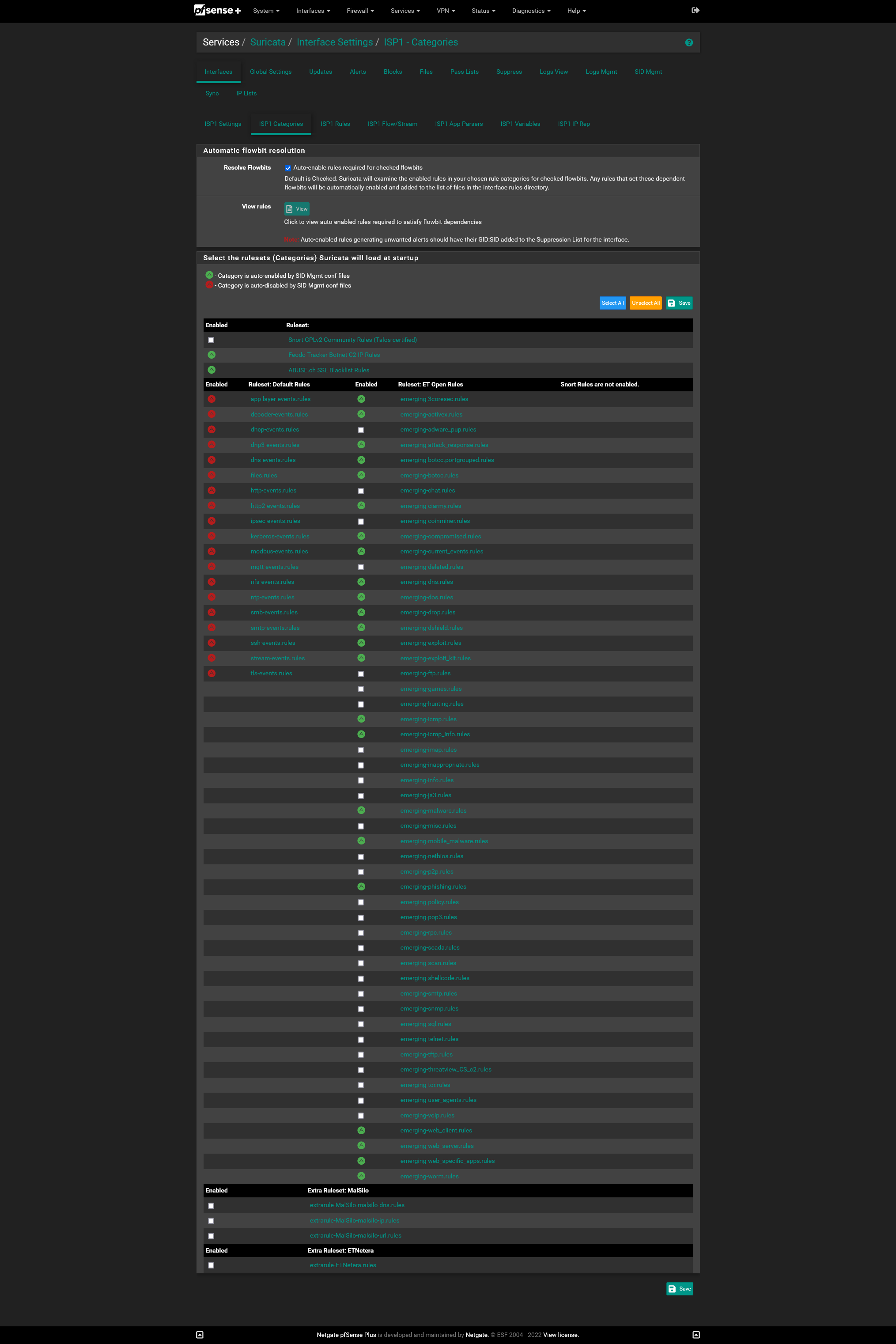The image size is (896, 1344).
Task: Click green auto-enabled icon for emerging-activex.rules
Action: point(361,414)
